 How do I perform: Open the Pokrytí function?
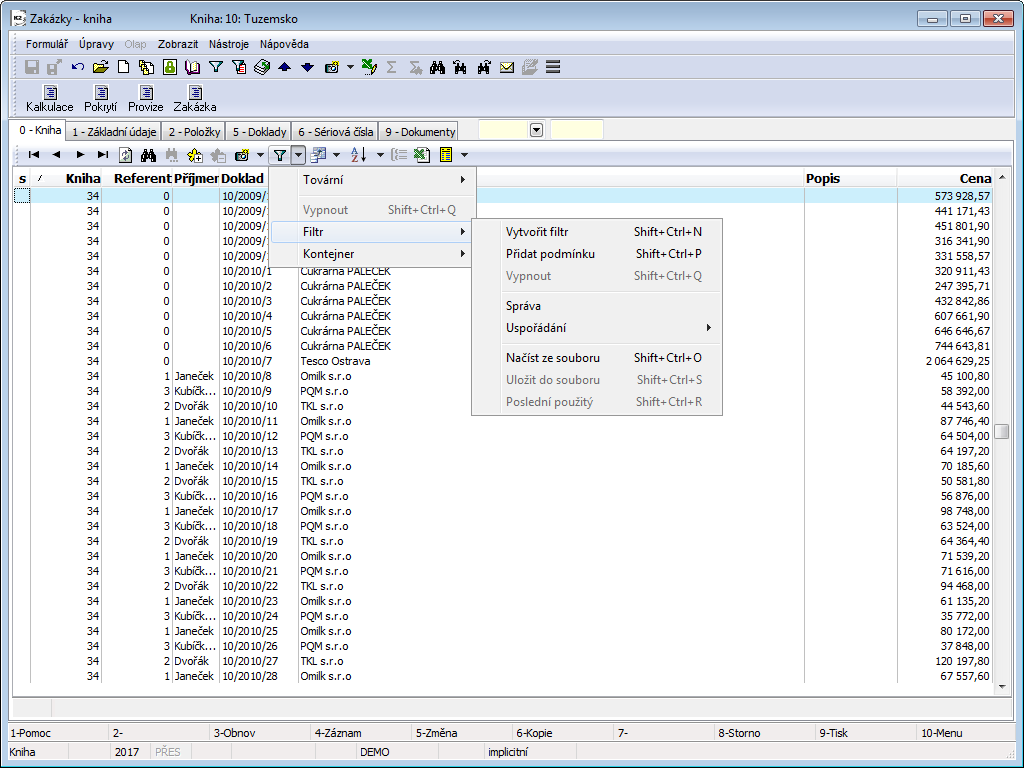100,98
